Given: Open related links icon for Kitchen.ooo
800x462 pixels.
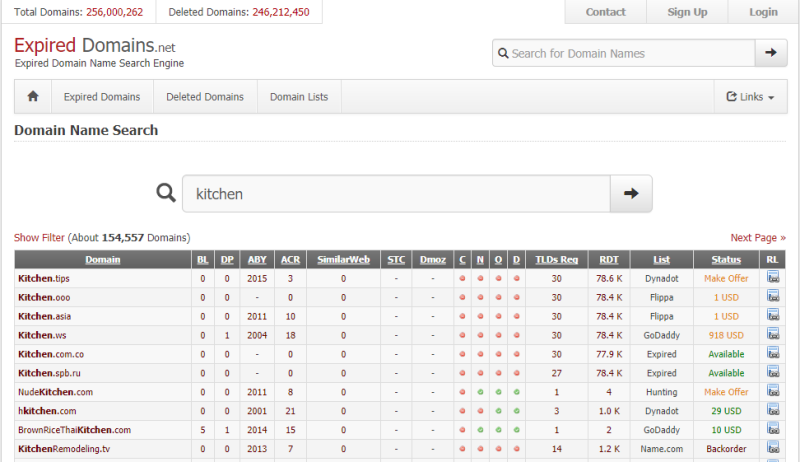Looking at the screenshot, I should [773, 296].
